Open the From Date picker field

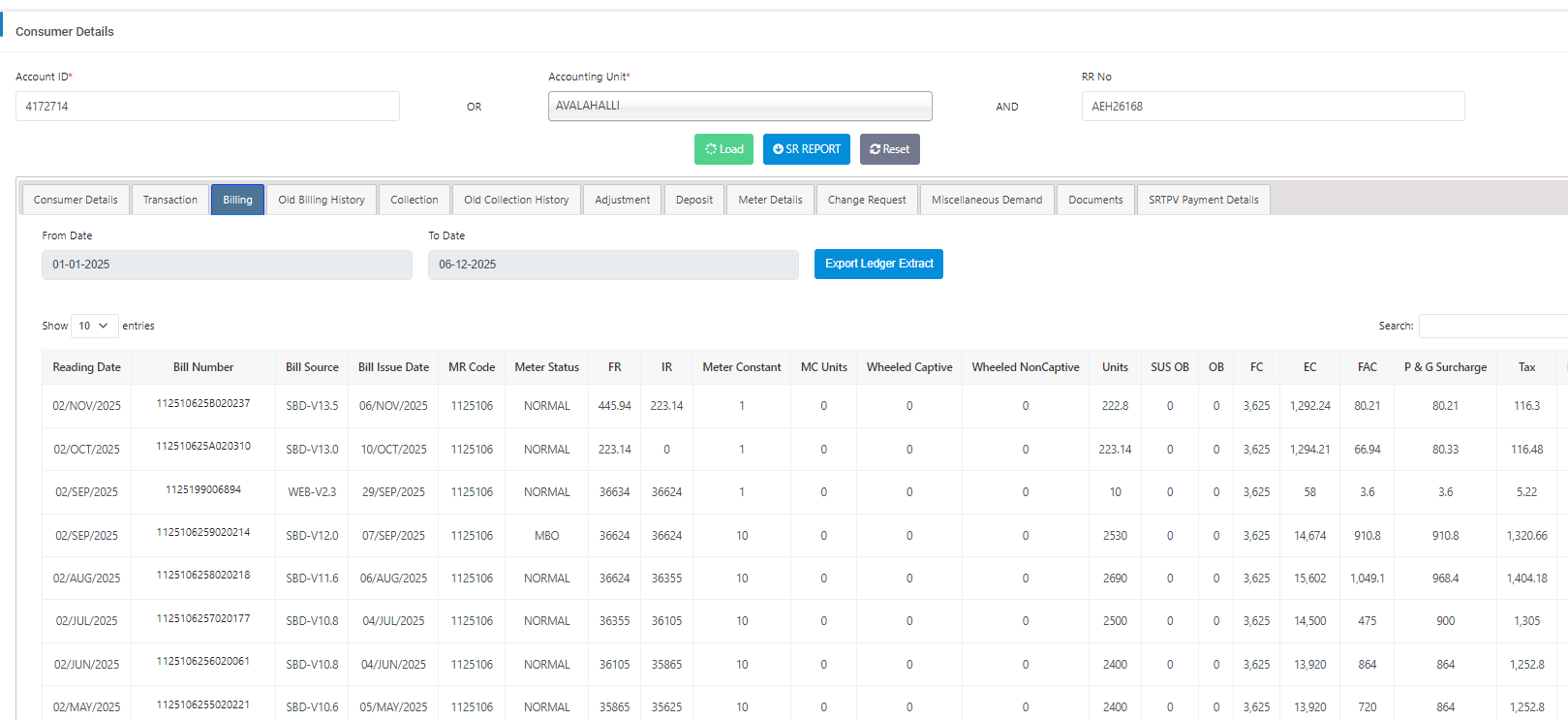[x=227, y=265]
